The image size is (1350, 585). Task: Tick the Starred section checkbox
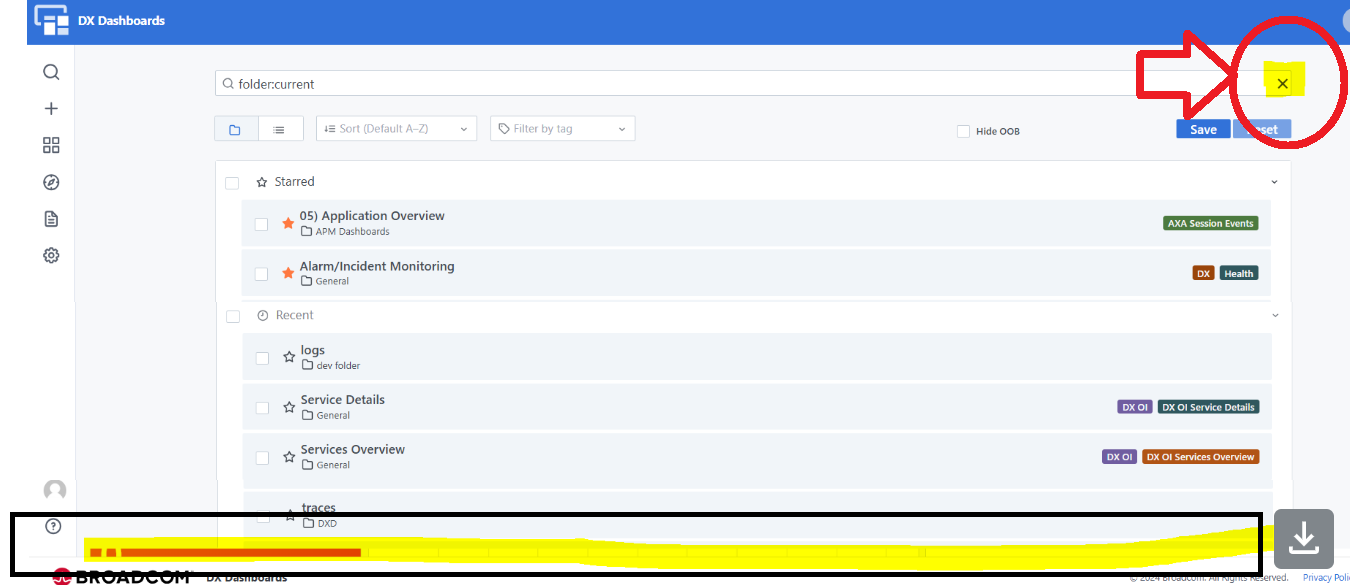[x=232, y=183]
